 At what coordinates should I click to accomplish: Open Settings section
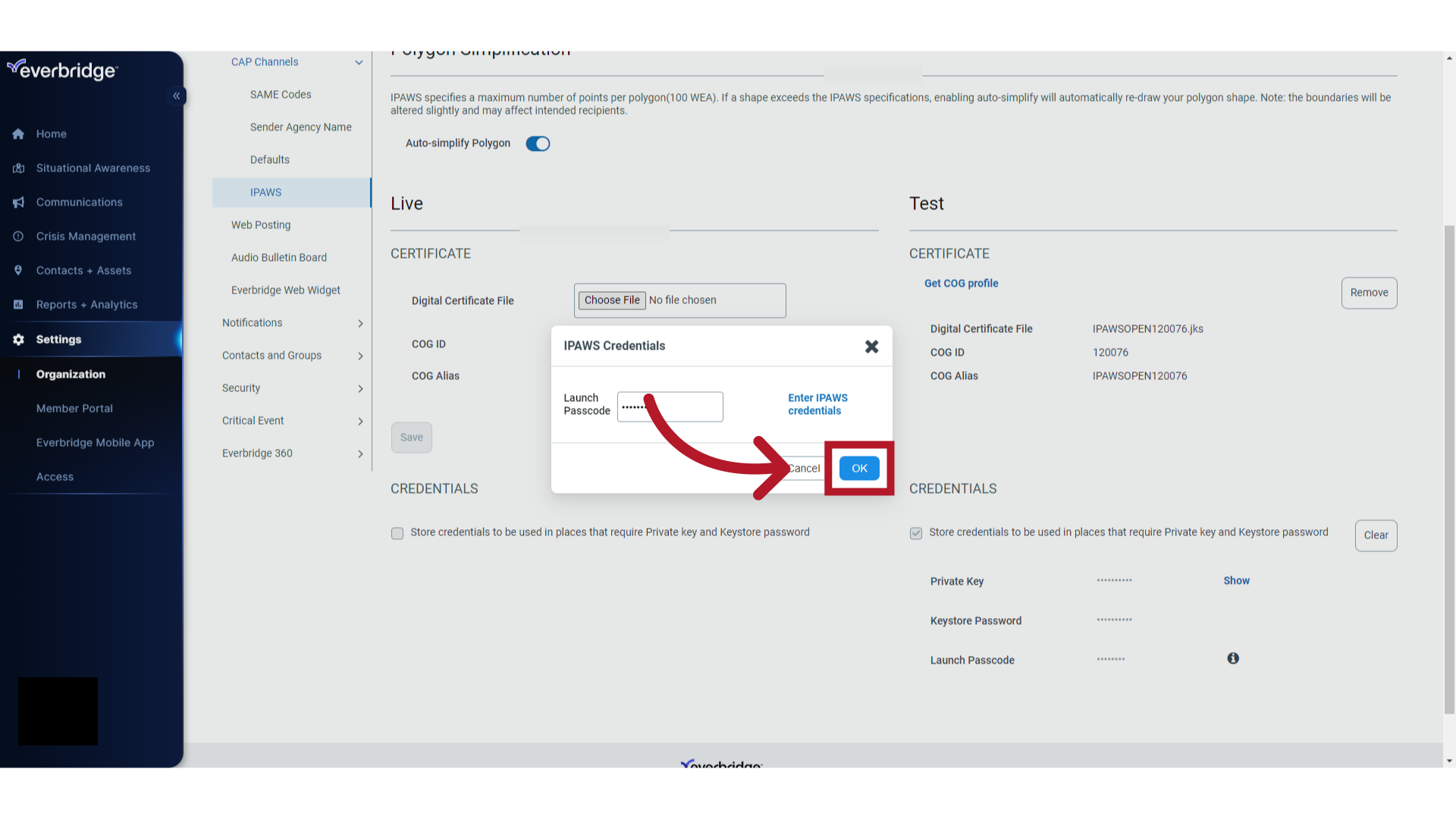[x=58, y=339]
